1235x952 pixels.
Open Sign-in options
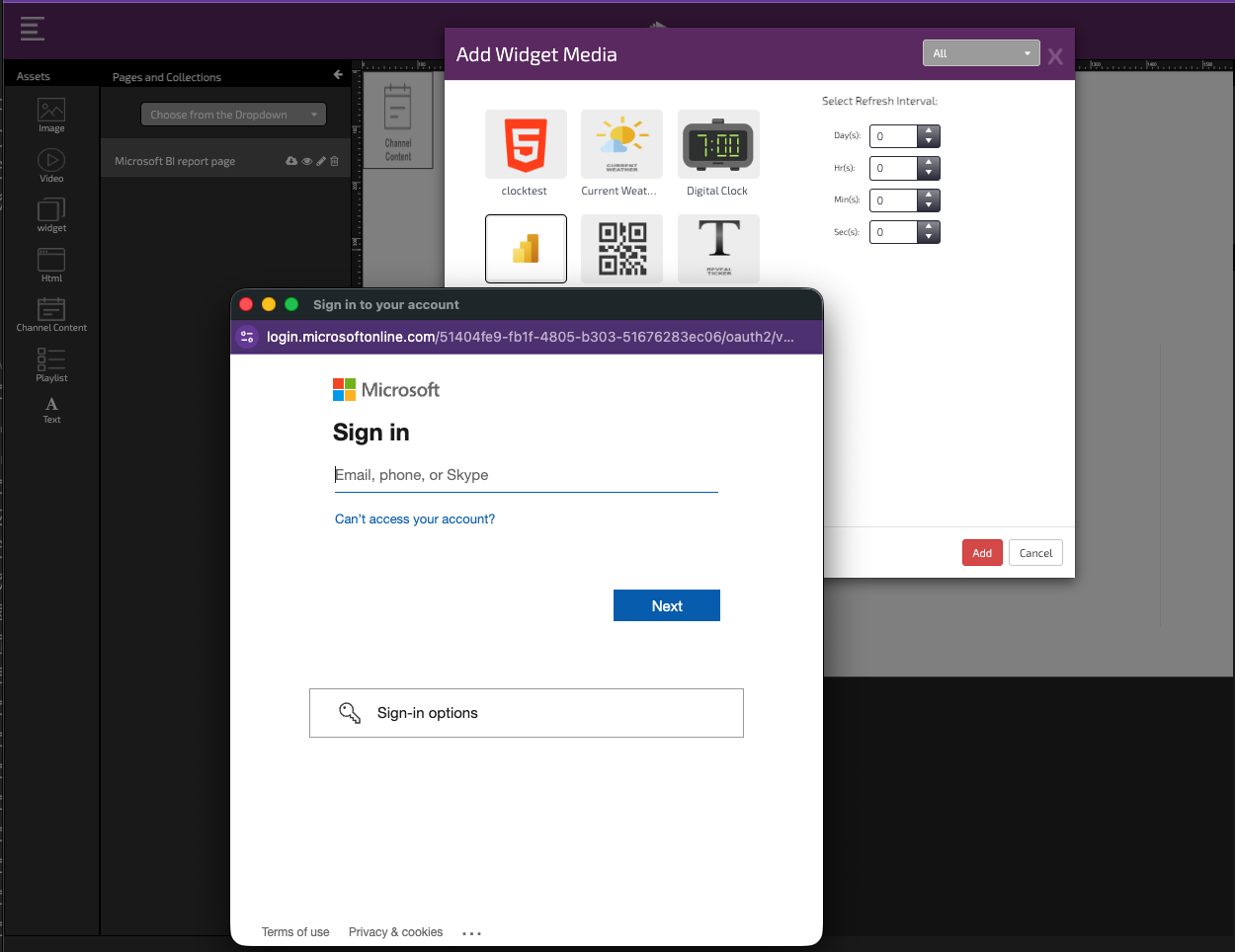(x=527, y=713)
